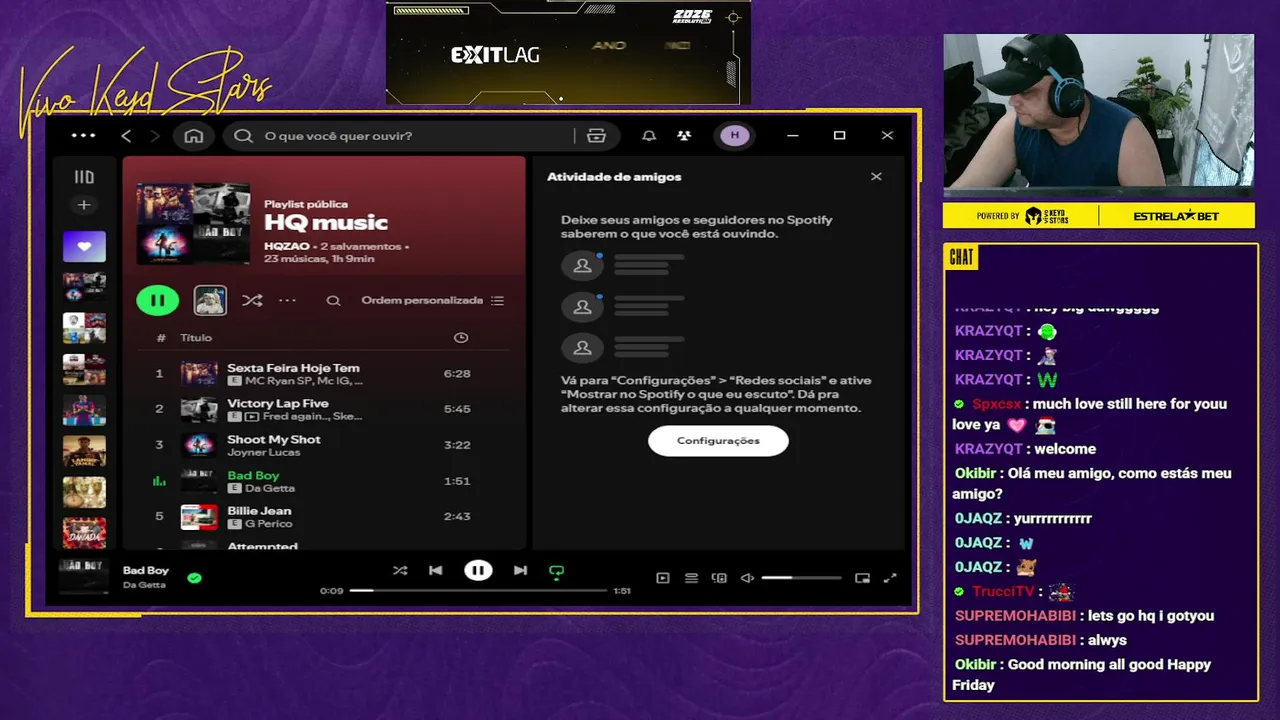Click the 'Bad Boy' title in the player bar

[x=146, y=570]
